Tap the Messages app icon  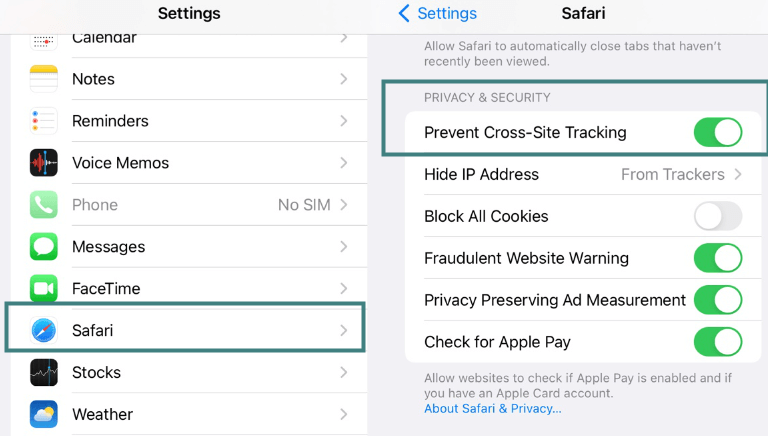click(x=44, y=247)
